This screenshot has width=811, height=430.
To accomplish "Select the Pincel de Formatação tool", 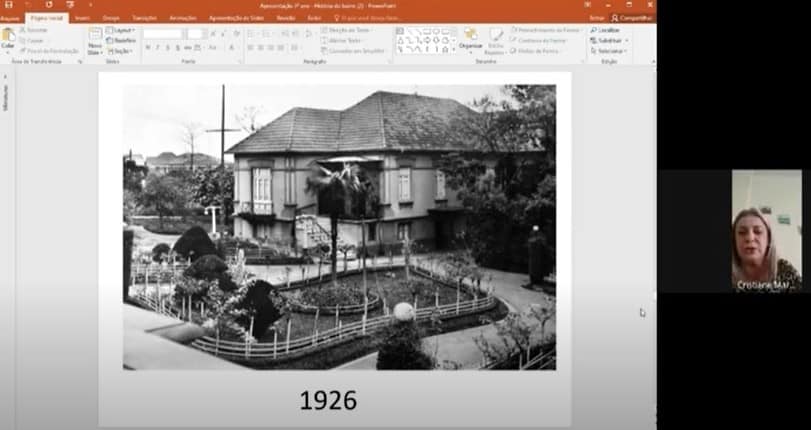I will click(49, 51).
